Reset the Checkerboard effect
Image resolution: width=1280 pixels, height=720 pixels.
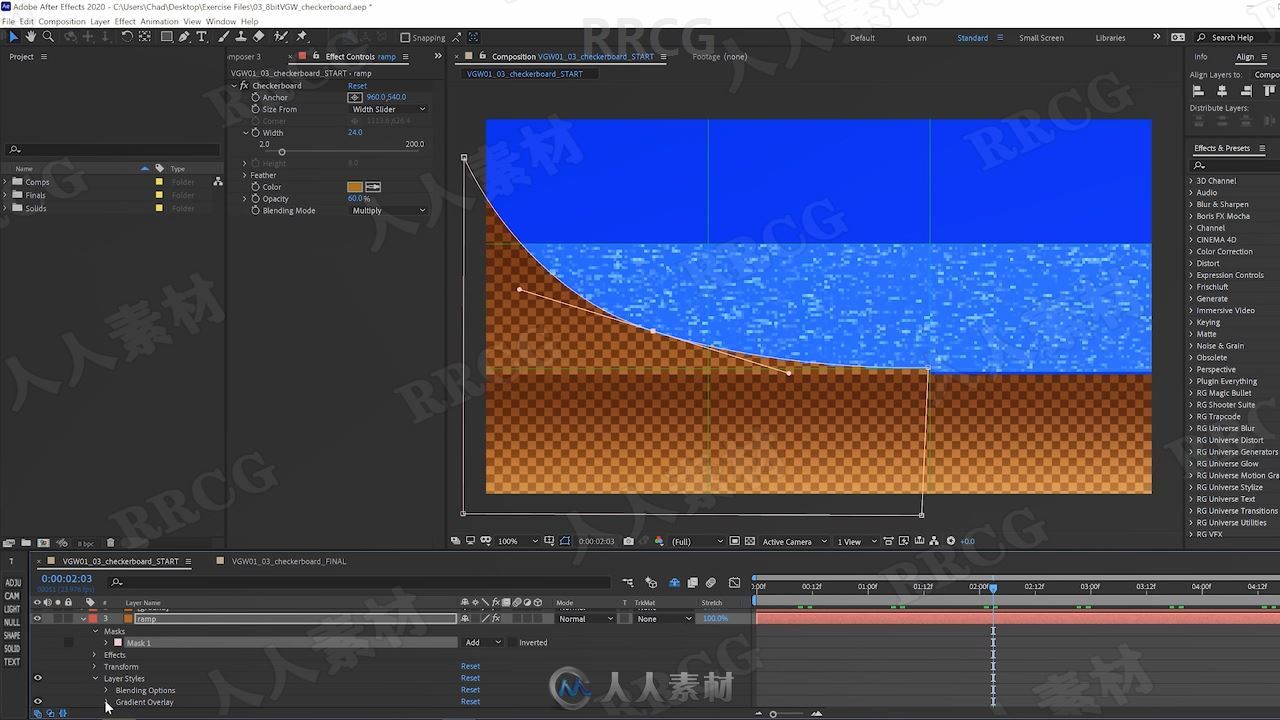click(357, 86)
